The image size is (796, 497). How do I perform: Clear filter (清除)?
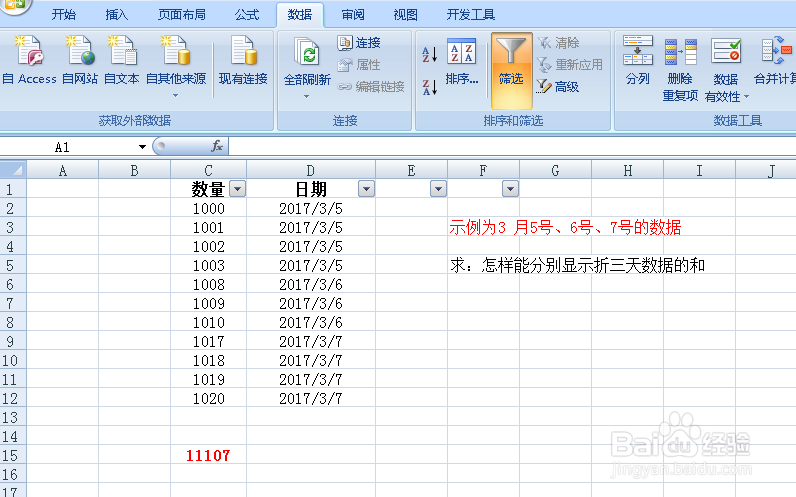coord(558,43)
